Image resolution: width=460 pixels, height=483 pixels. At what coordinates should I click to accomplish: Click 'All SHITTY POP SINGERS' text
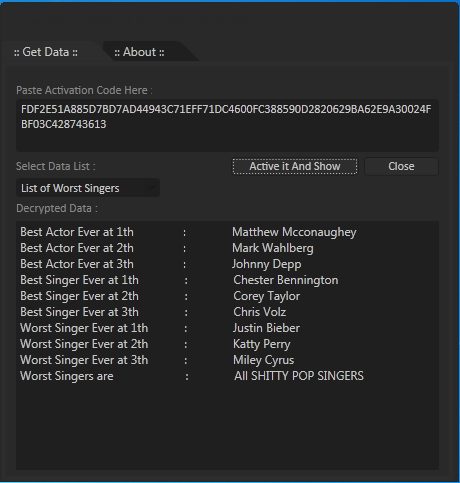click(299, 376)
